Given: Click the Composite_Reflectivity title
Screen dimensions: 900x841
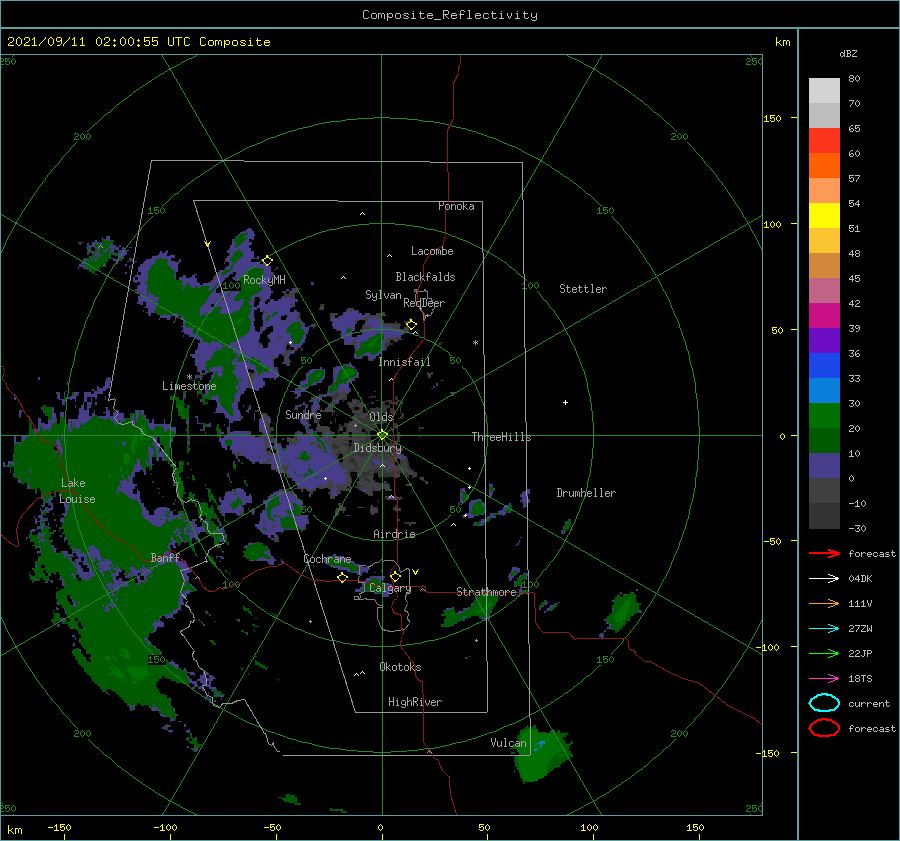Looking at the screenshot, I should tap(449, 15).
